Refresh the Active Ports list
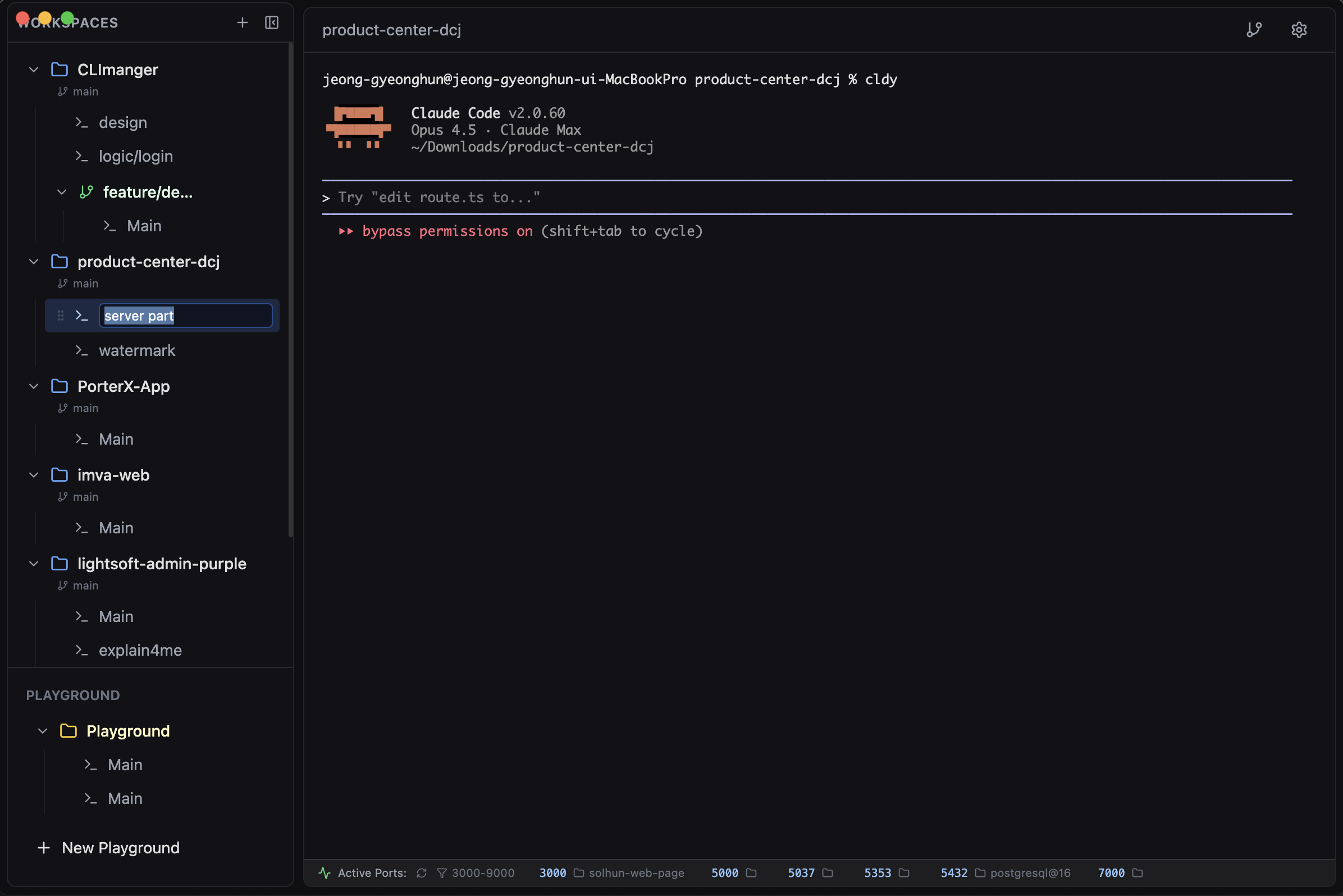This screenshot has height=896, width=1343. (x=421, y=872)
